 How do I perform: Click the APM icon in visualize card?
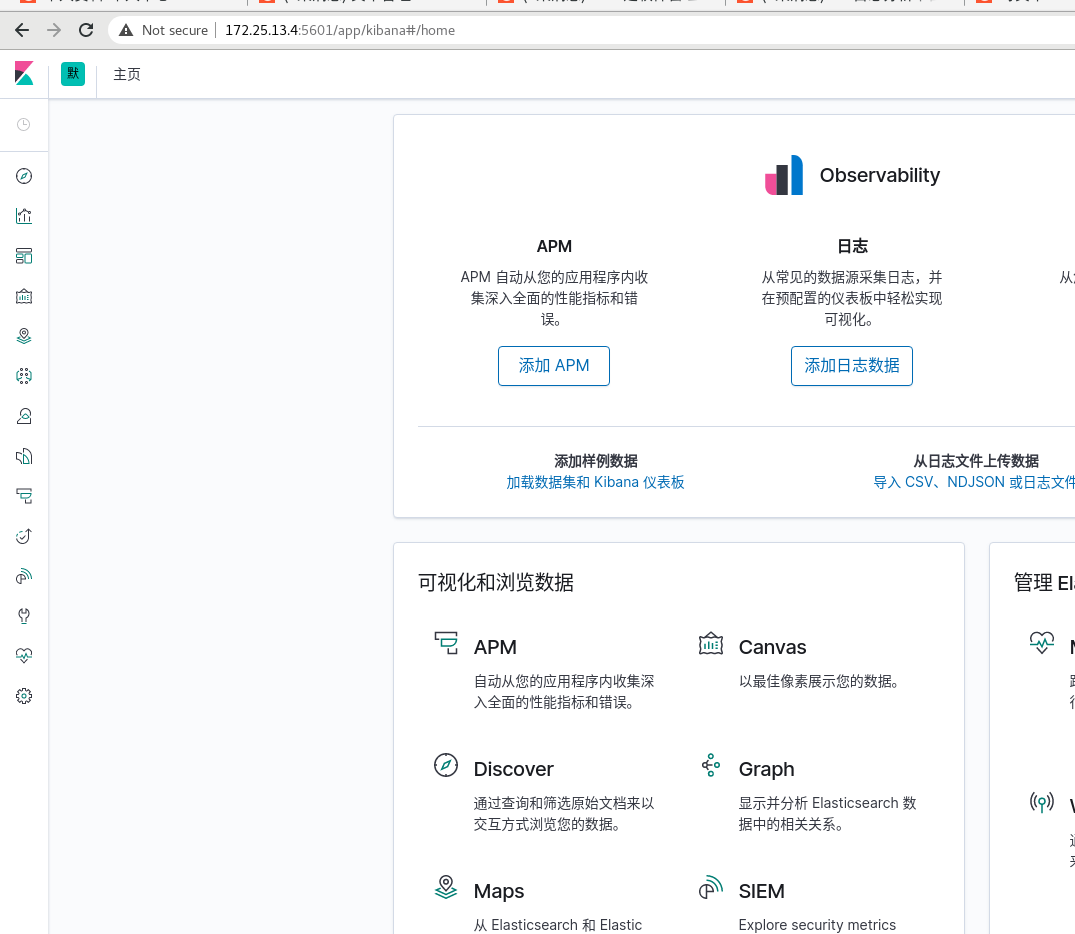click(x=446, y=643)
